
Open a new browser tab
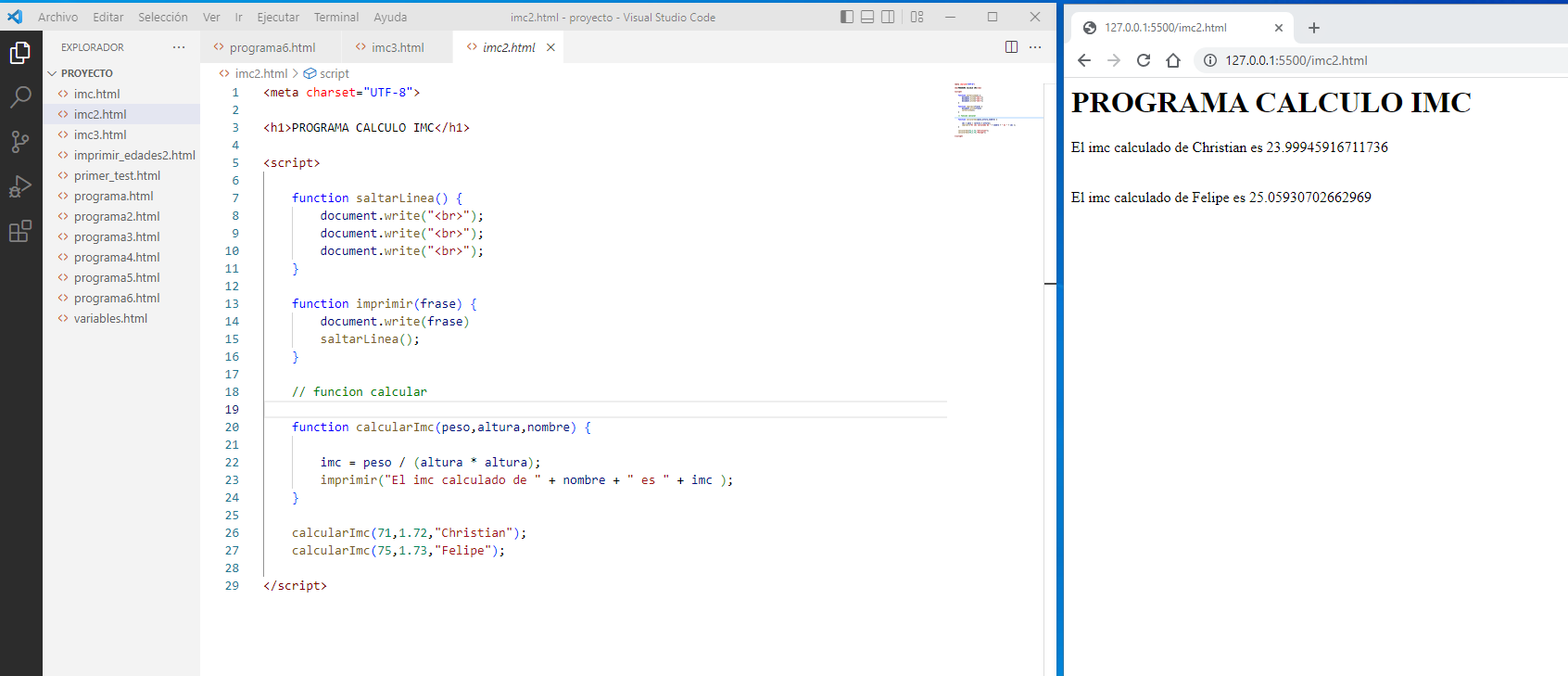[x=1313, y=28]
